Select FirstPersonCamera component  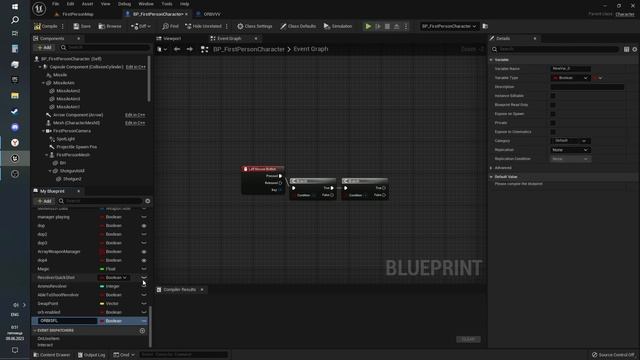click(x=72, y=131)
